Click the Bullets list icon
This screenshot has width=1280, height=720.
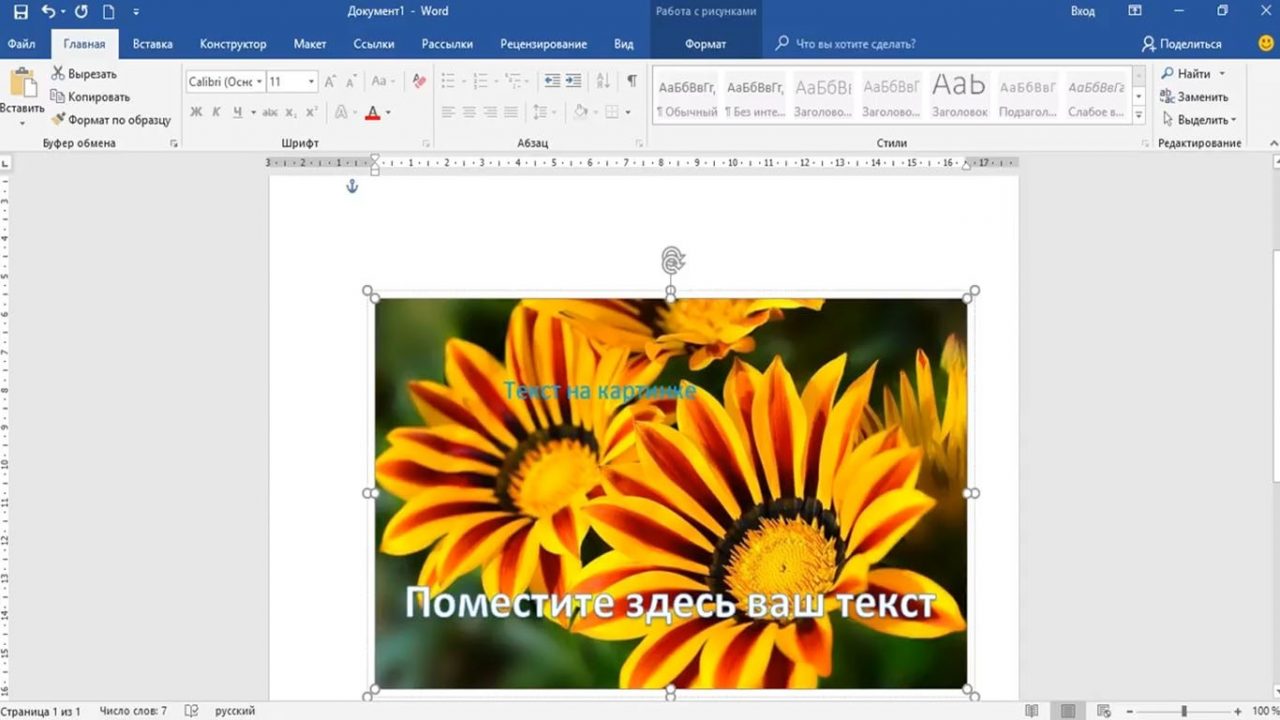(x=448, y=81)
